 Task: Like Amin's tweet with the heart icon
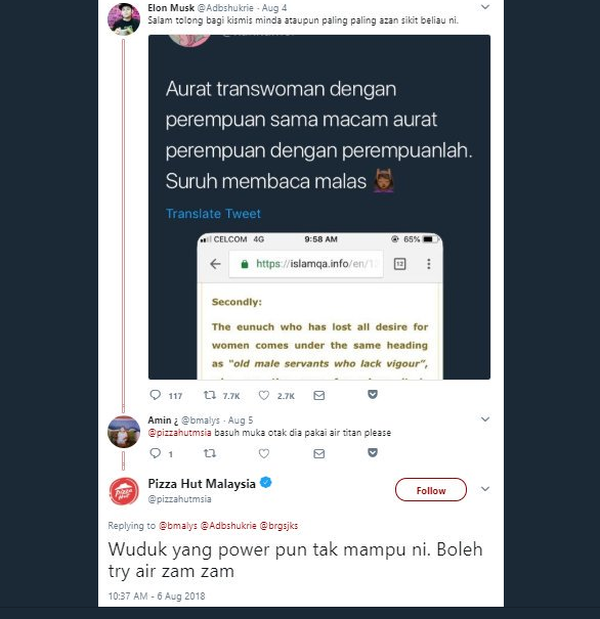coord(264,454)
